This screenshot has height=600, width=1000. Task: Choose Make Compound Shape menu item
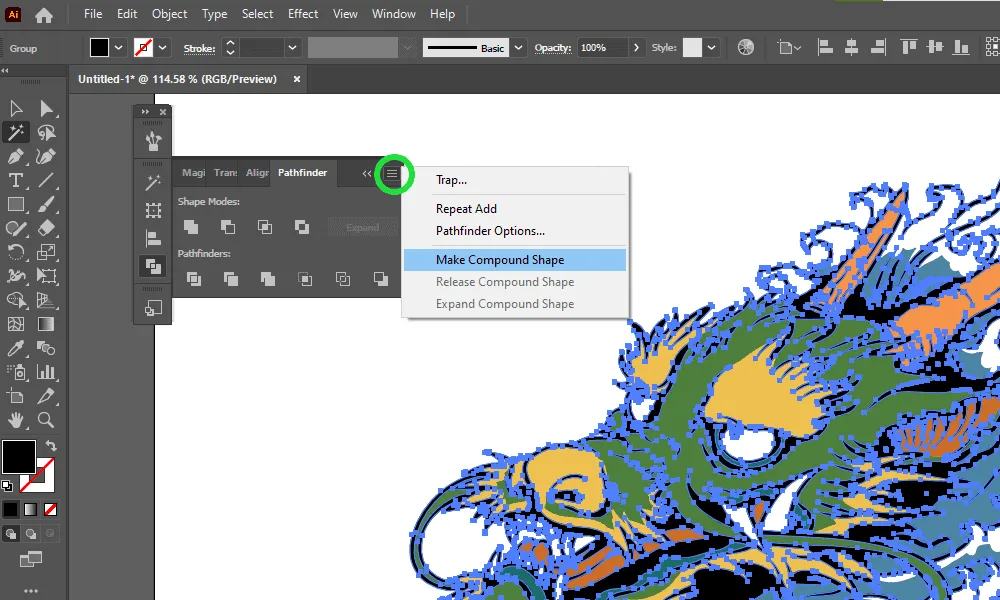click(x=515, y=260)
